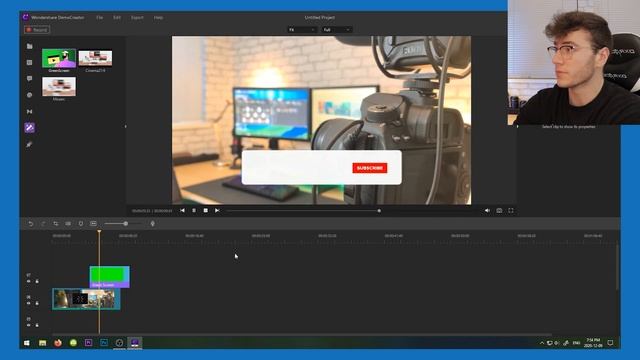Open the Full quality dropdown

click(x=337, y=30)
